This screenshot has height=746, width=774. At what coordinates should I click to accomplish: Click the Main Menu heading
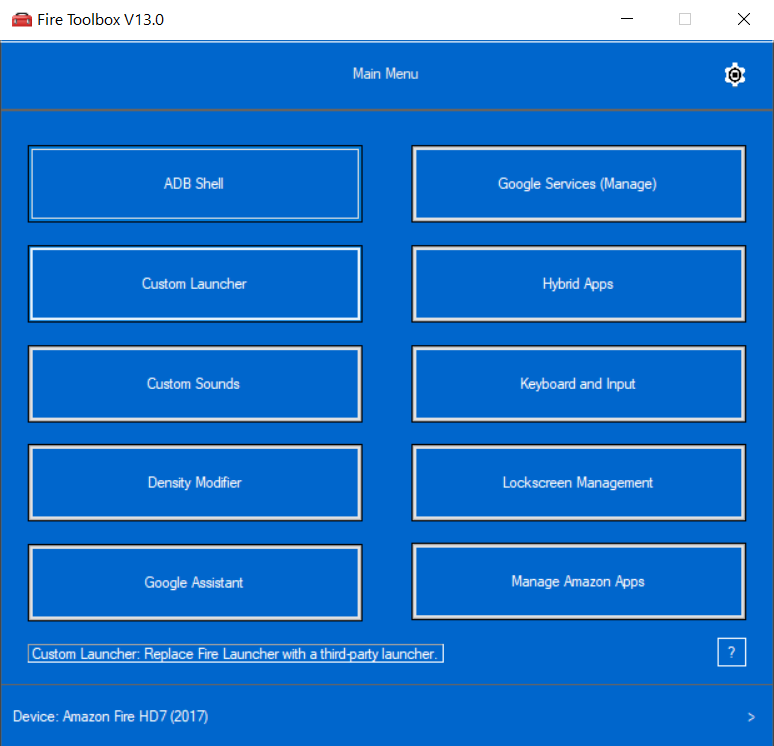[386, 74]
